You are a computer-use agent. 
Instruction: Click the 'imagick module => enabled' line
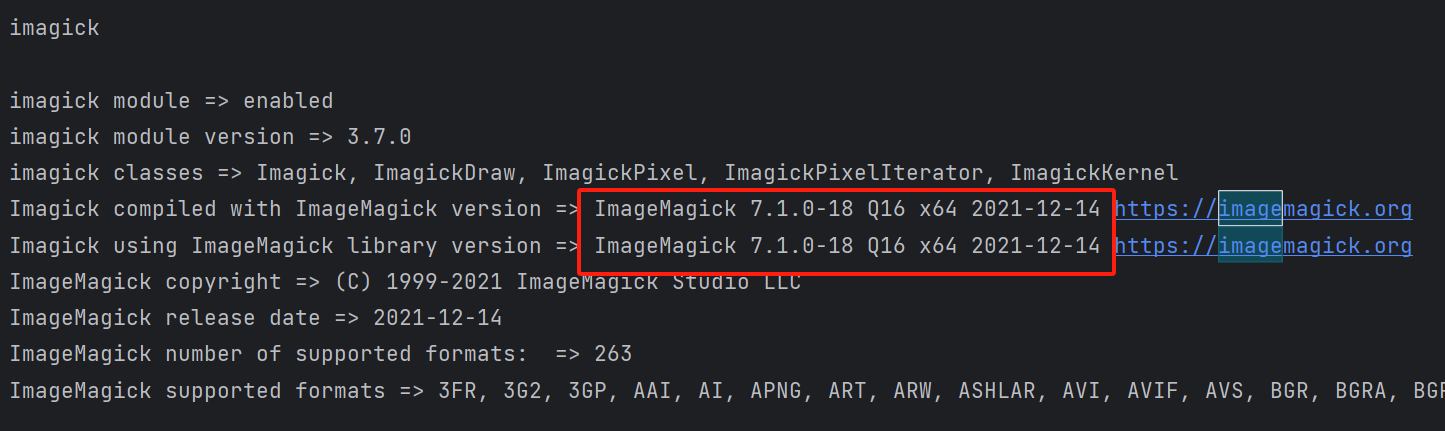[171, 101]
